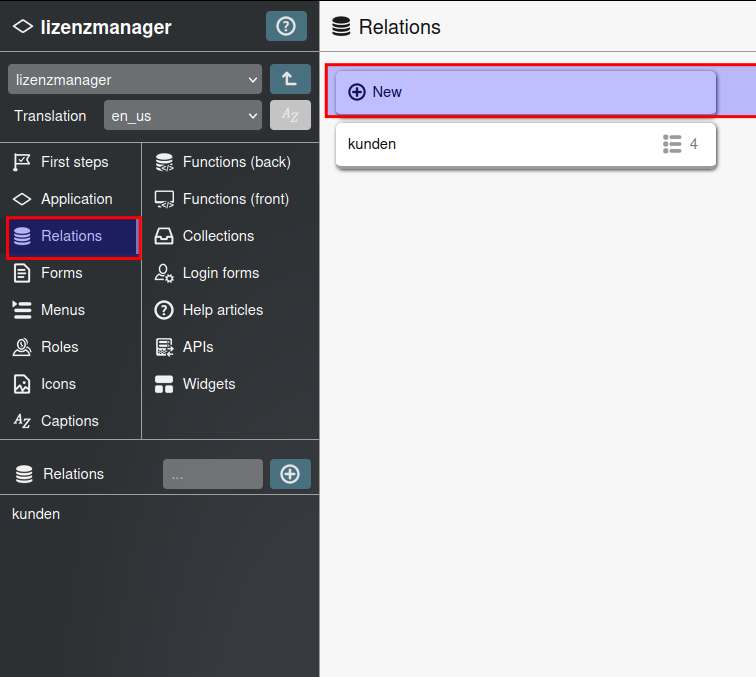Go to Collections
756x677 pixels.
(x=218, y=236)
